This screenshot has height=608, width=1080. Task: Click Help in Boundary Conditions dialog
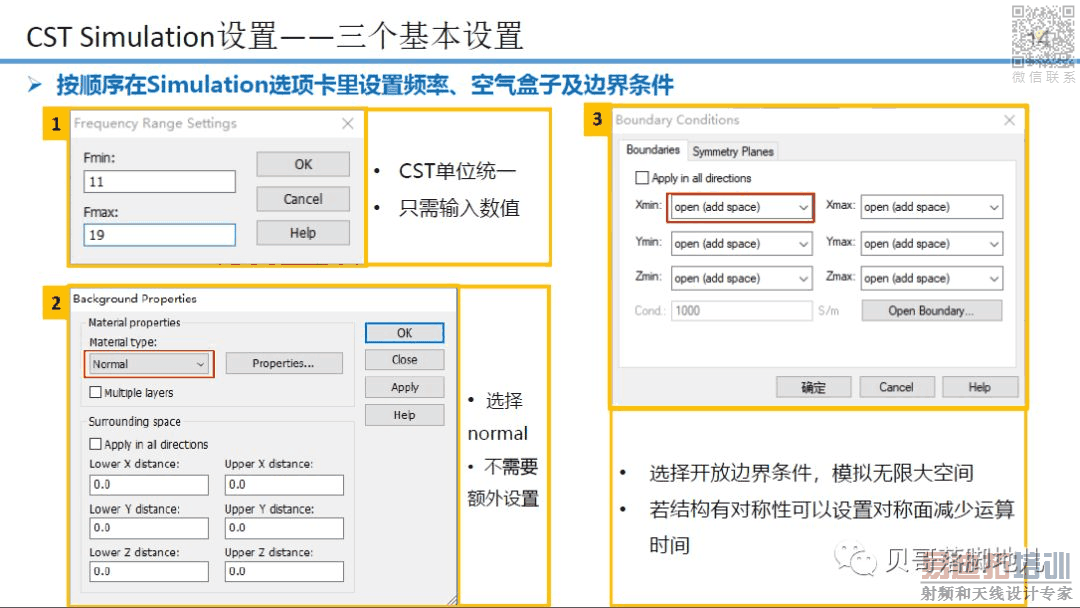[x=979, y=387]
